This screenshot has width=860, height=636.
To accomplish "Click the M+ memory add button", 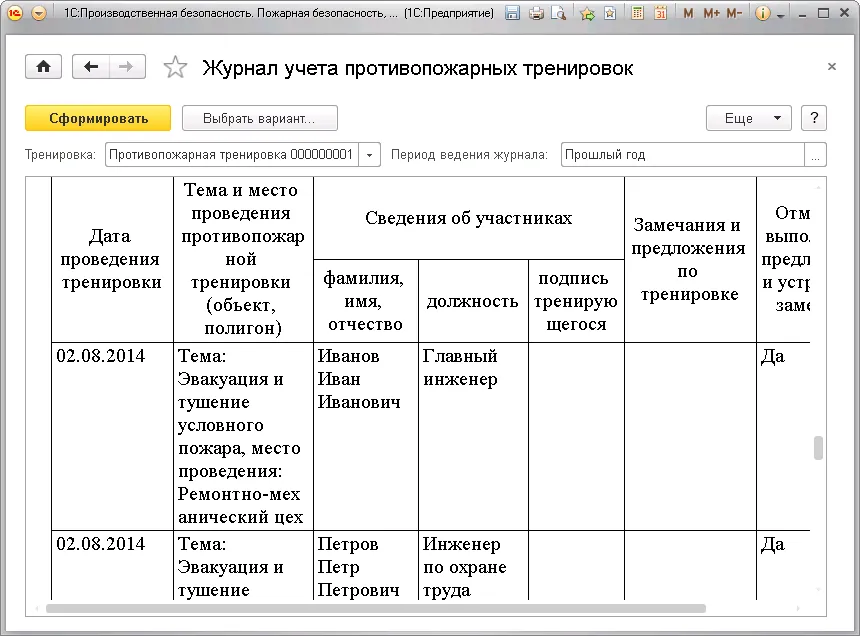I will 711,13.
